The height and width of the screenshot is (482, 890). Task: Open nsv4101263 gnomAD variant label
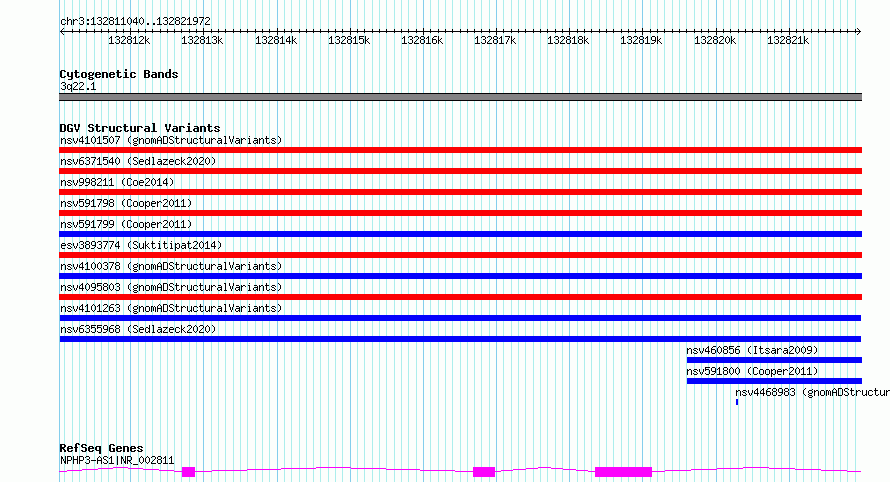[171, 308]
